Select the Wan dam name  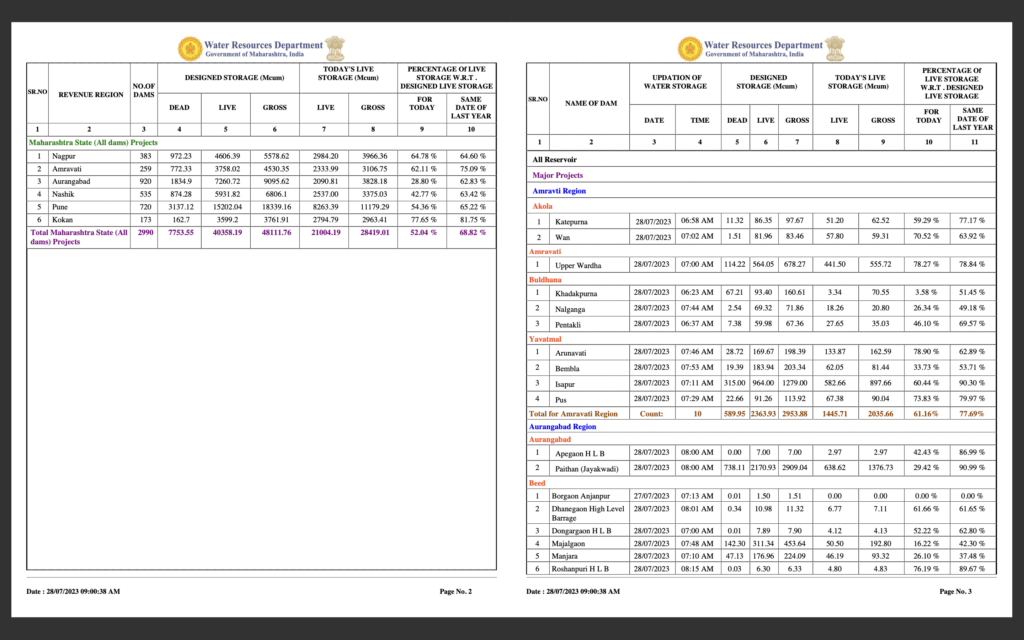pos(562,238)
